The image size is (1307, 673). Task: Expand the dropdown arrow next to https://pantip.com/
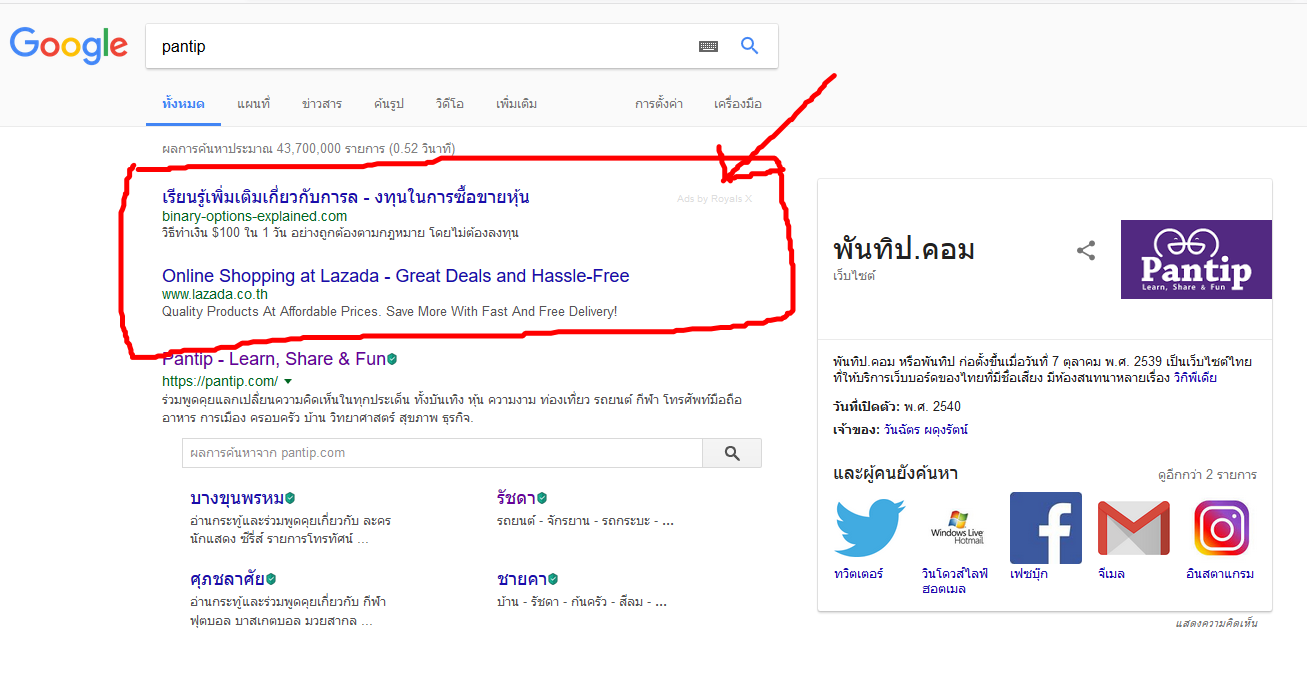tap(288, 382)
